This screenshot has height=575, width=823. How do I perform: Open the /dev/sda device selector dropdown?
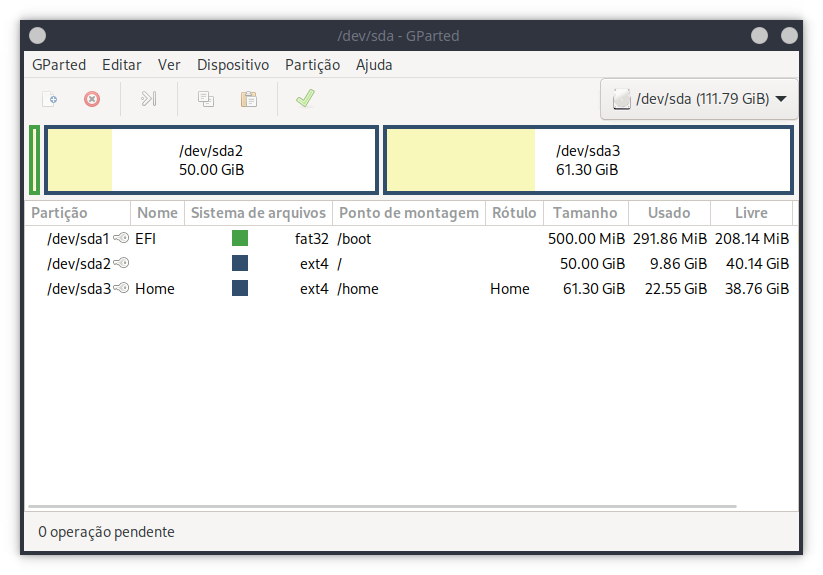coord(698,99)
